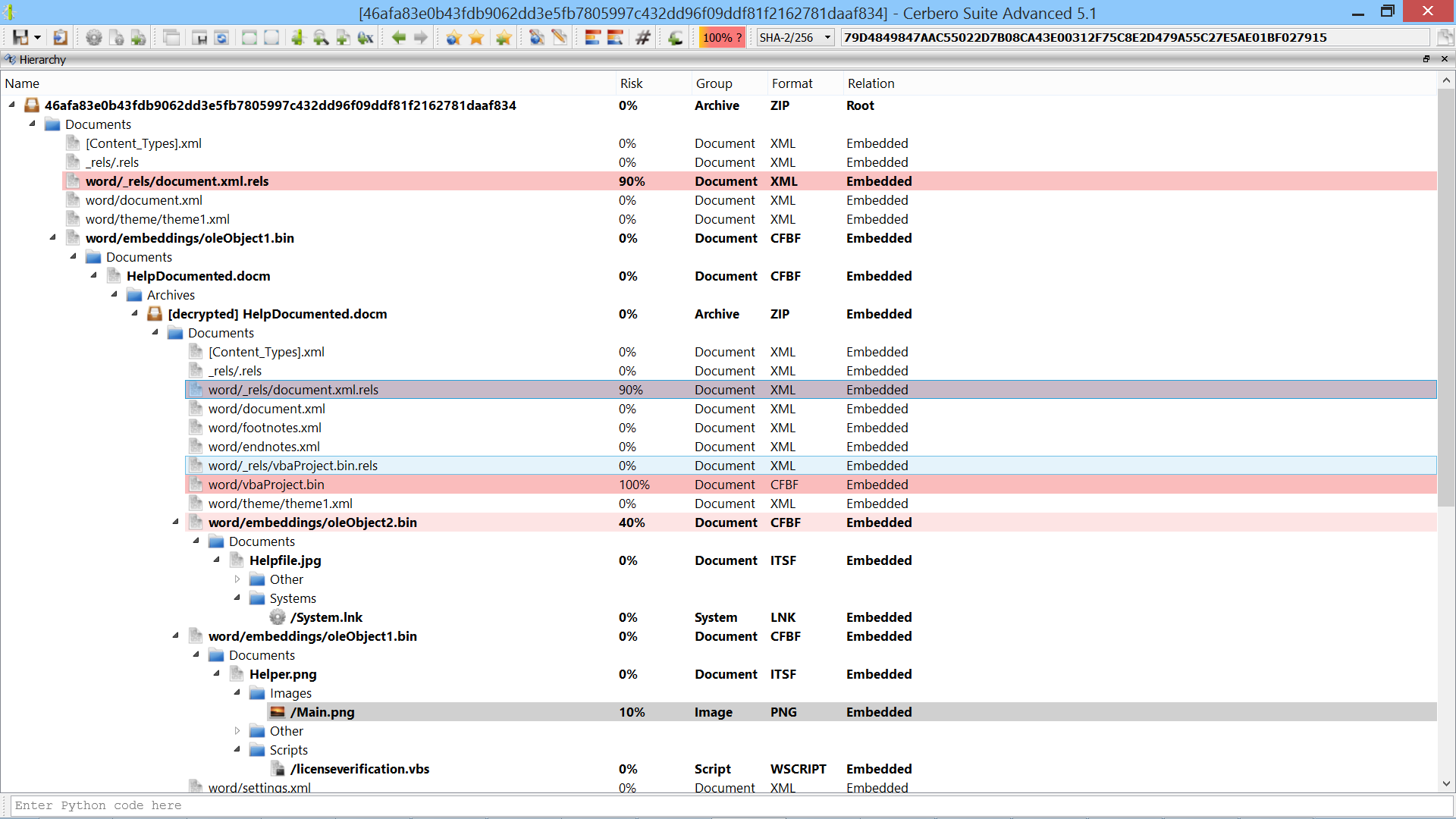Expand the Other folder under Helpfile.jpg
The width and height of the screenshot is (1456, 819).
click(x=237, y=579)
